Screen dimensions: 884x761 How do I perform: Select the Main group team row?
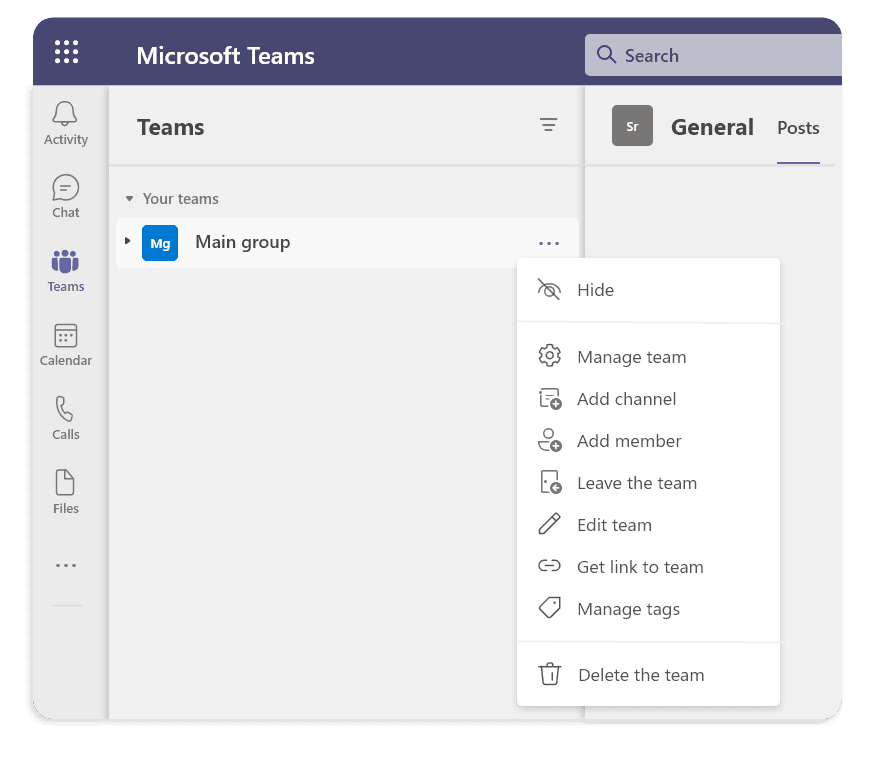[x=347, y=243]
